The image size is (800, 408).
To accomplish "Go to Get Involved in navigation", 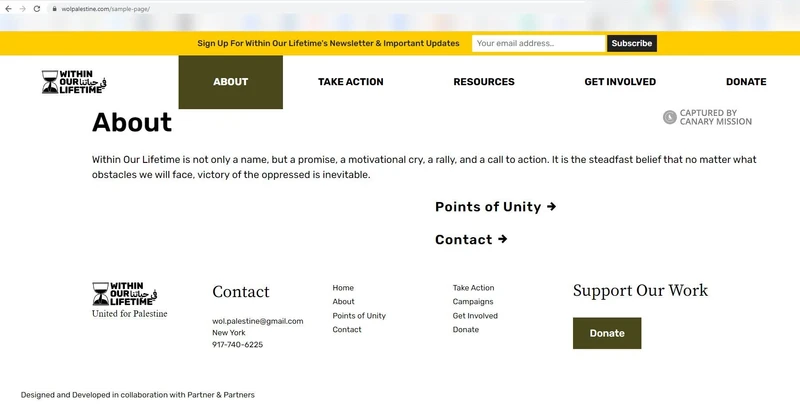I will [620, 82].
